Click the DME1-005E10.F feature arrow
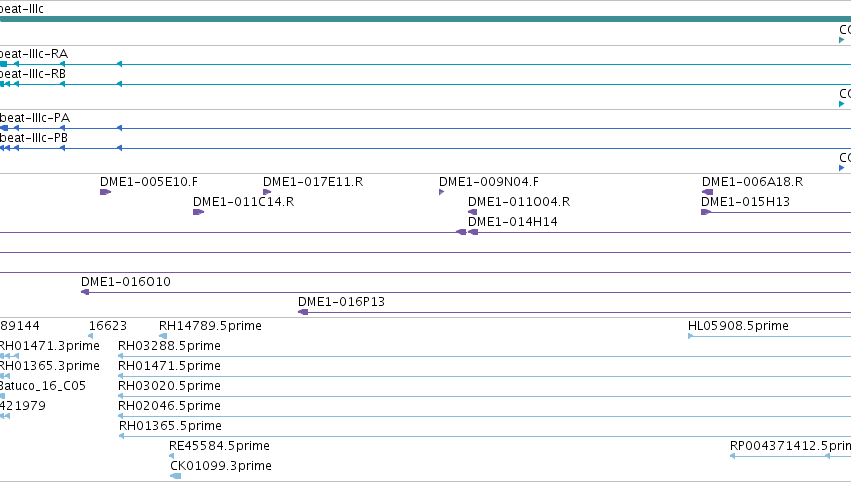851x482 pixels. coord(105,192)
